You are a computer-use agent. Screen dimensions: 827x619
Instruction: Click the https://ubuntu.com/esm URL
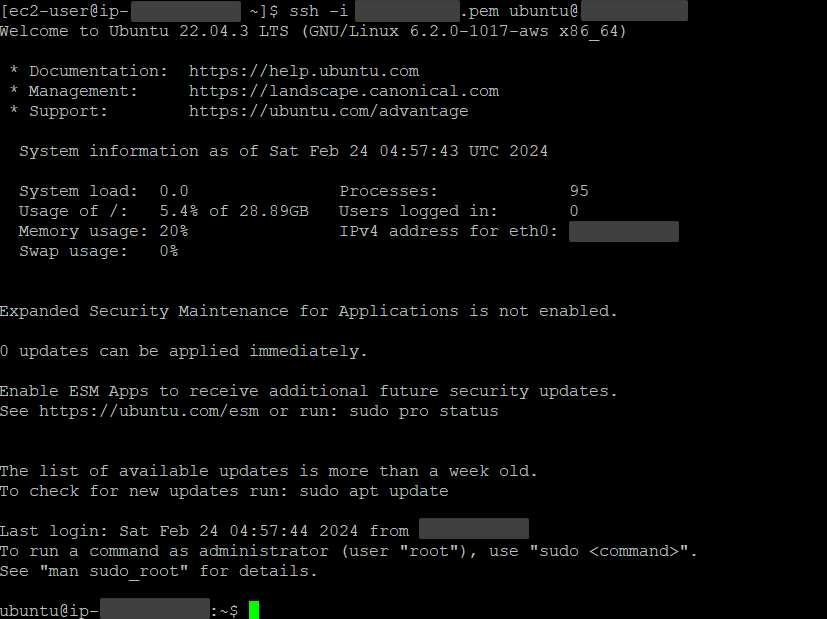tap(149, 411)
